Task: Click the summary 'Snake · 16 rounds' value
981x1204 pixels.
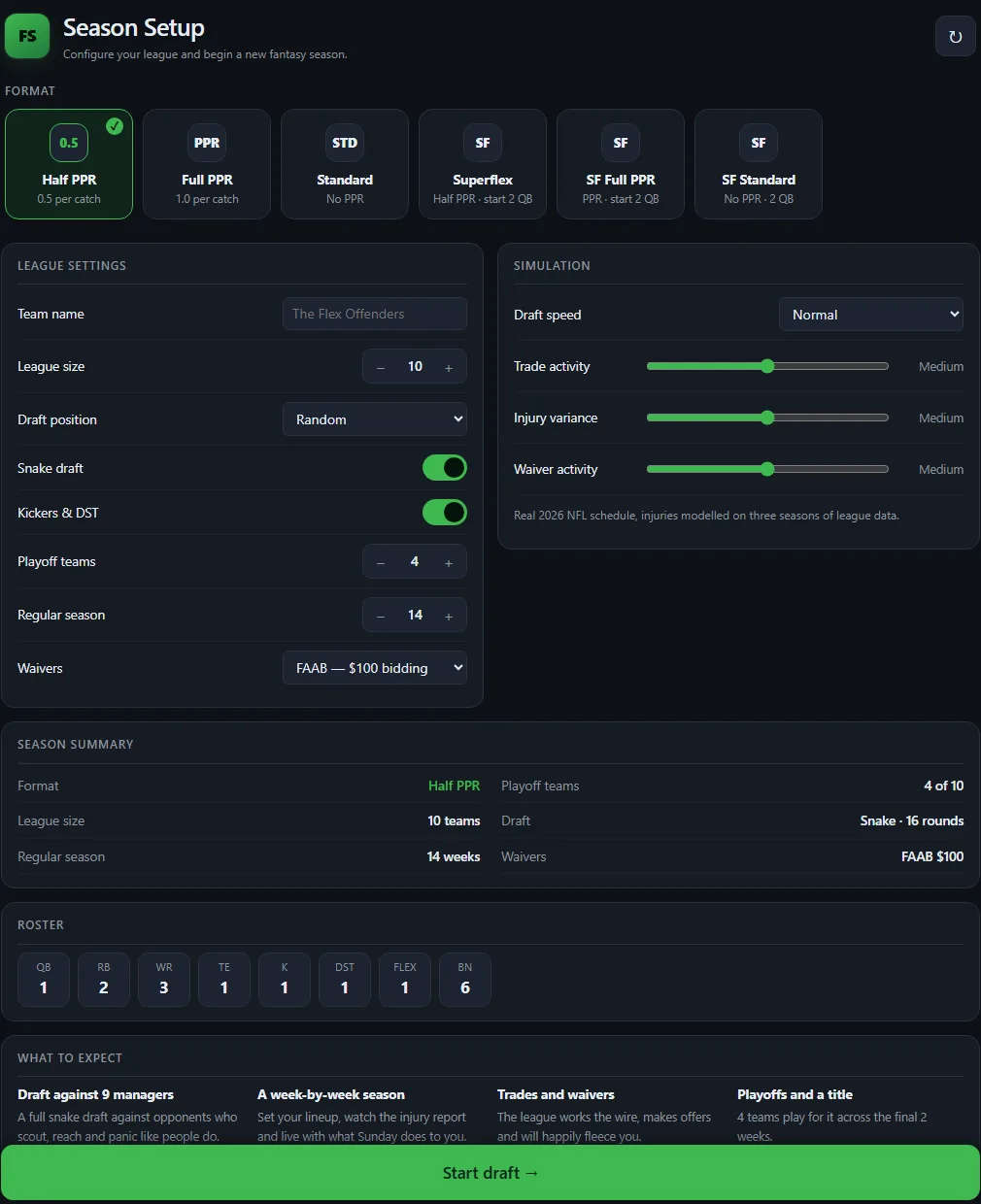Action: (912, 820)
